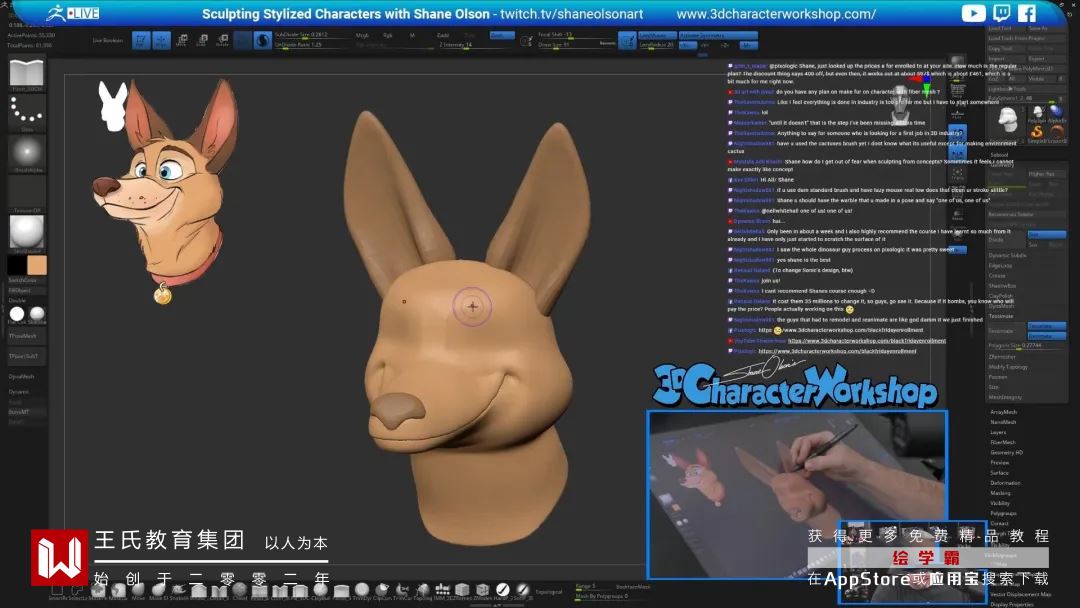
Task: Click the Sculptris Pro icon
Action: (x=262, y=41)
